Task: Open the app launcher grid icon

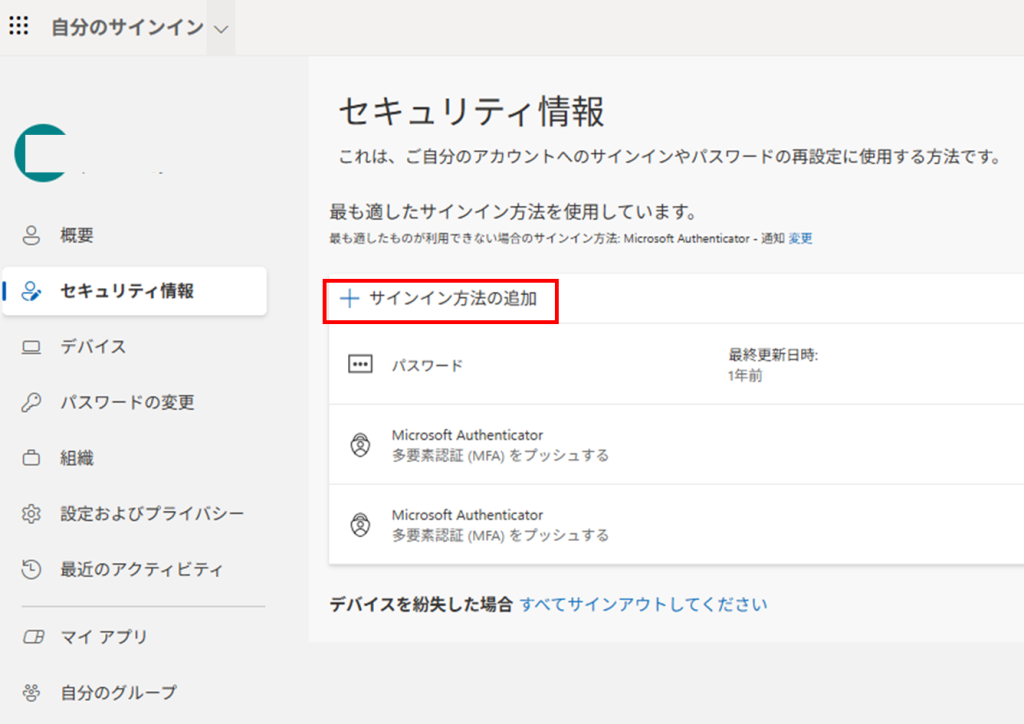Action: [18, 26]
